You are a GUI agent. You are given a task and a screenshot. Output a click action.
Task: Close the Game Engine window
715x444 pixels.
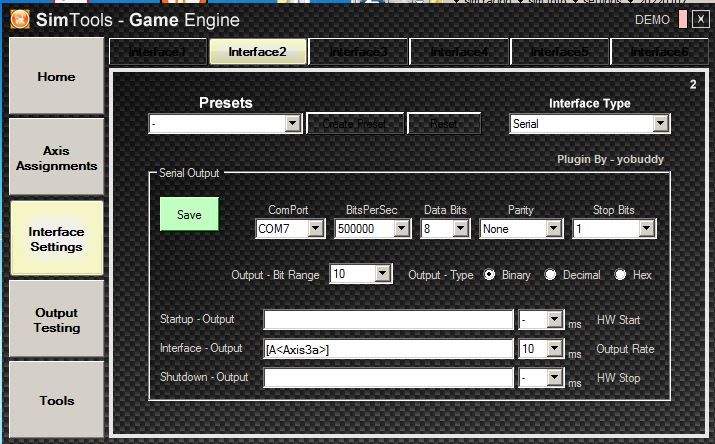click(700, 20)
